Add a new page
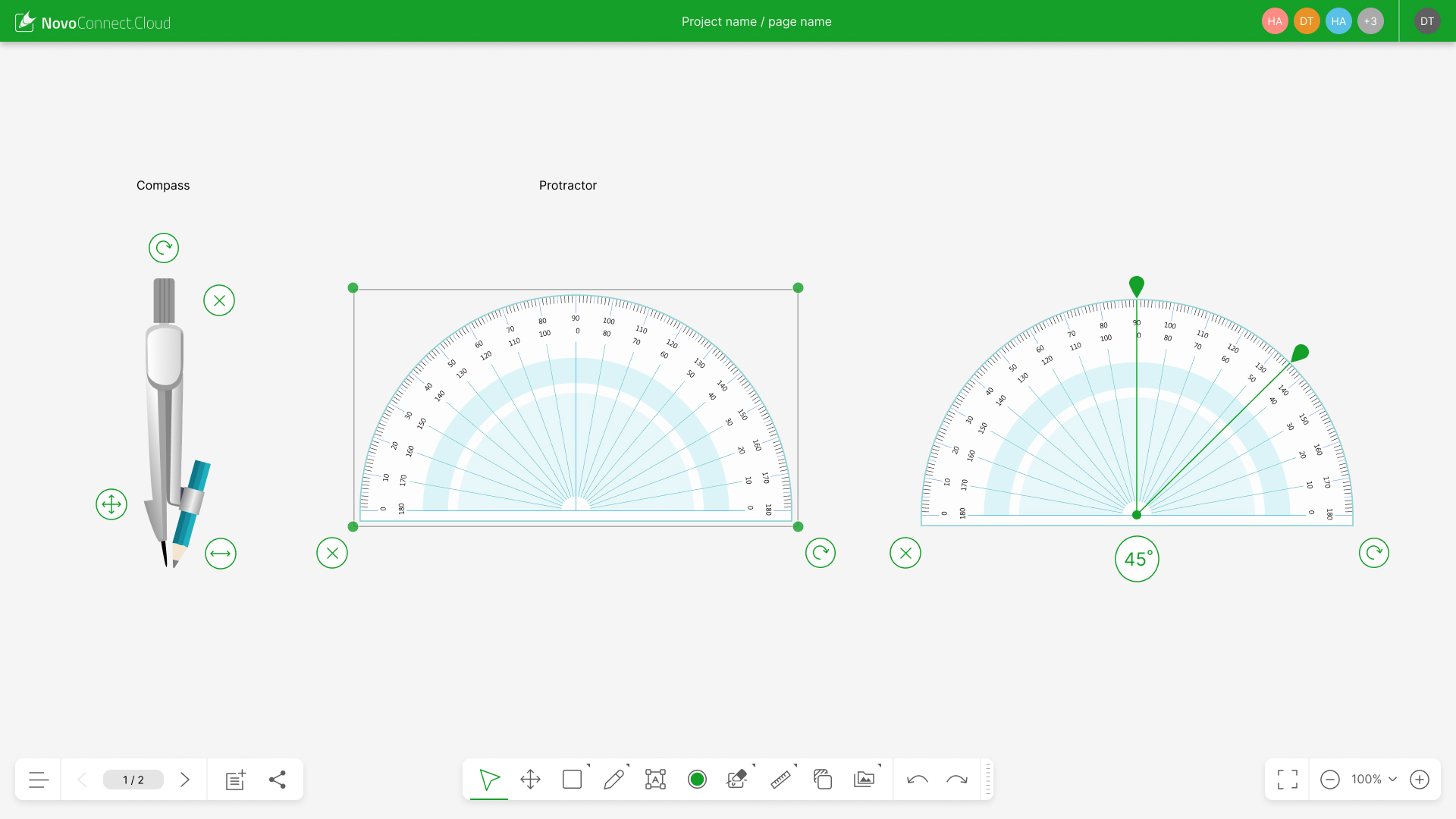1456x819 pixels. (x=235, y=780)
